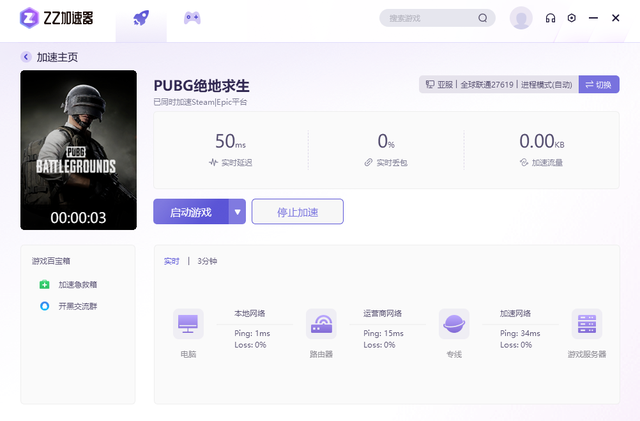
Task: Click 启动游戏 launch button
Action: coord(191,212)
